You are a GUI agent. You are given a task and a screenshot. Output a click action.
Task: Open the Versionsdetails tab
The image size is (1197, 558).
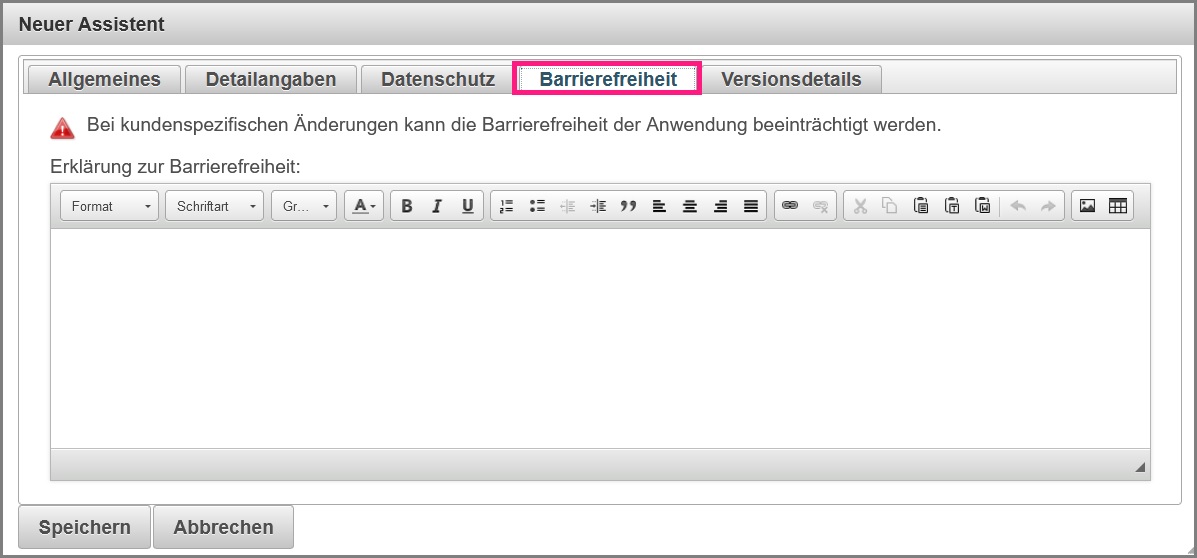[791, 79]
